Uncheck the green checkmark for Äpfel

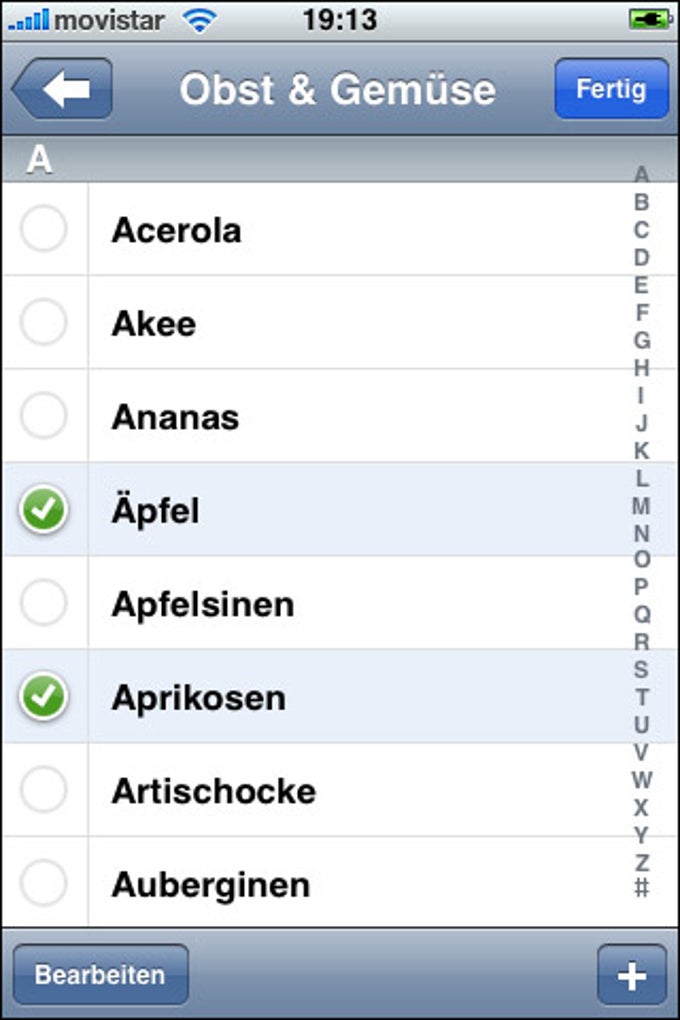coord(44,509)
